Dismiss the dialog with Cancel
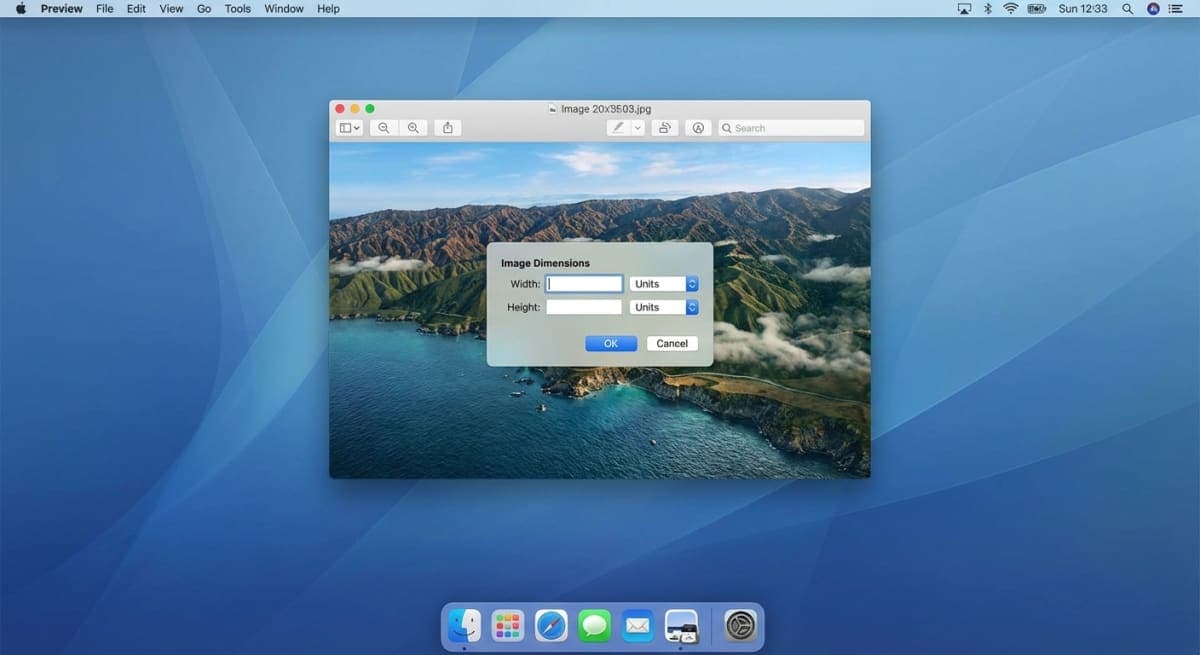1200x655 pixels. pyautogui.click(x=671, y=343)
